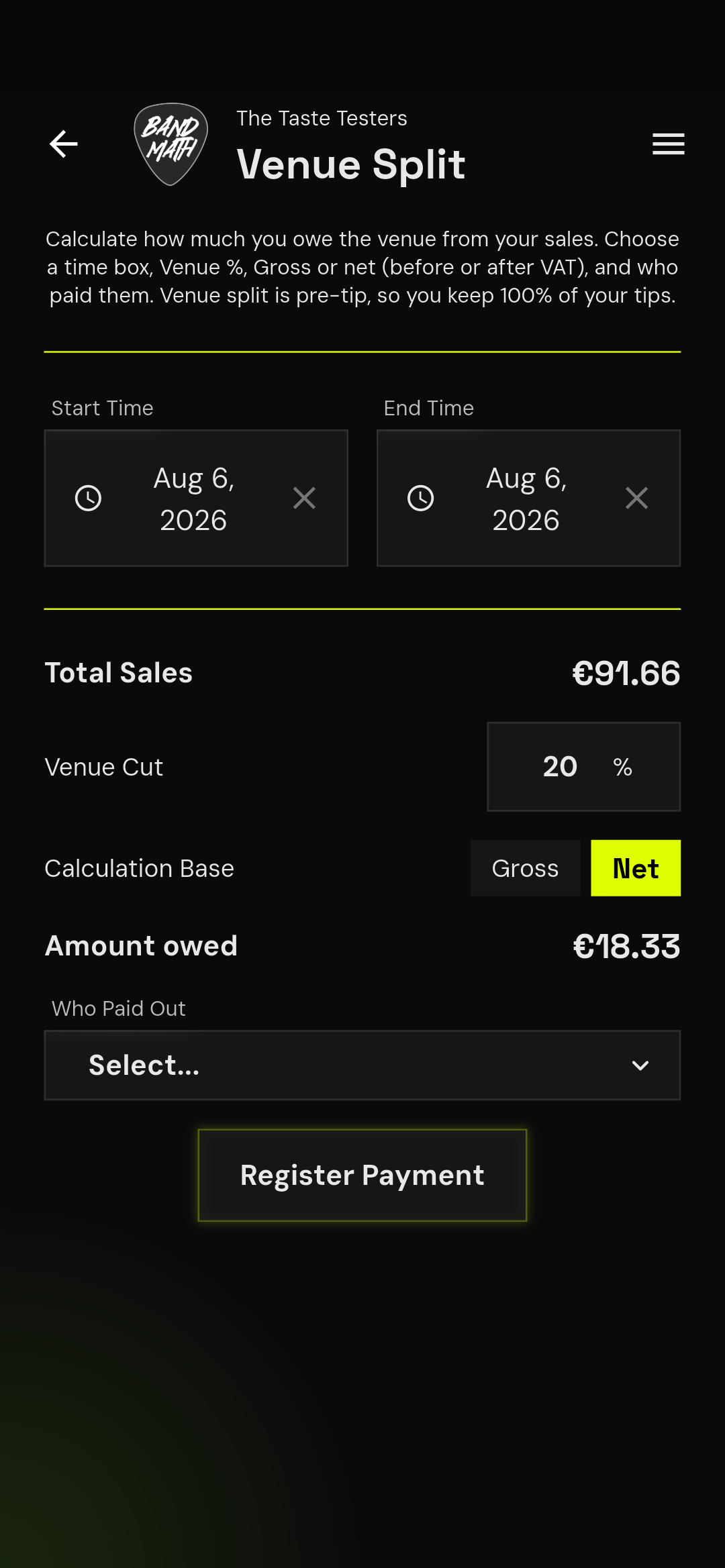Open the End Time date picker

(x=529, y=498)
